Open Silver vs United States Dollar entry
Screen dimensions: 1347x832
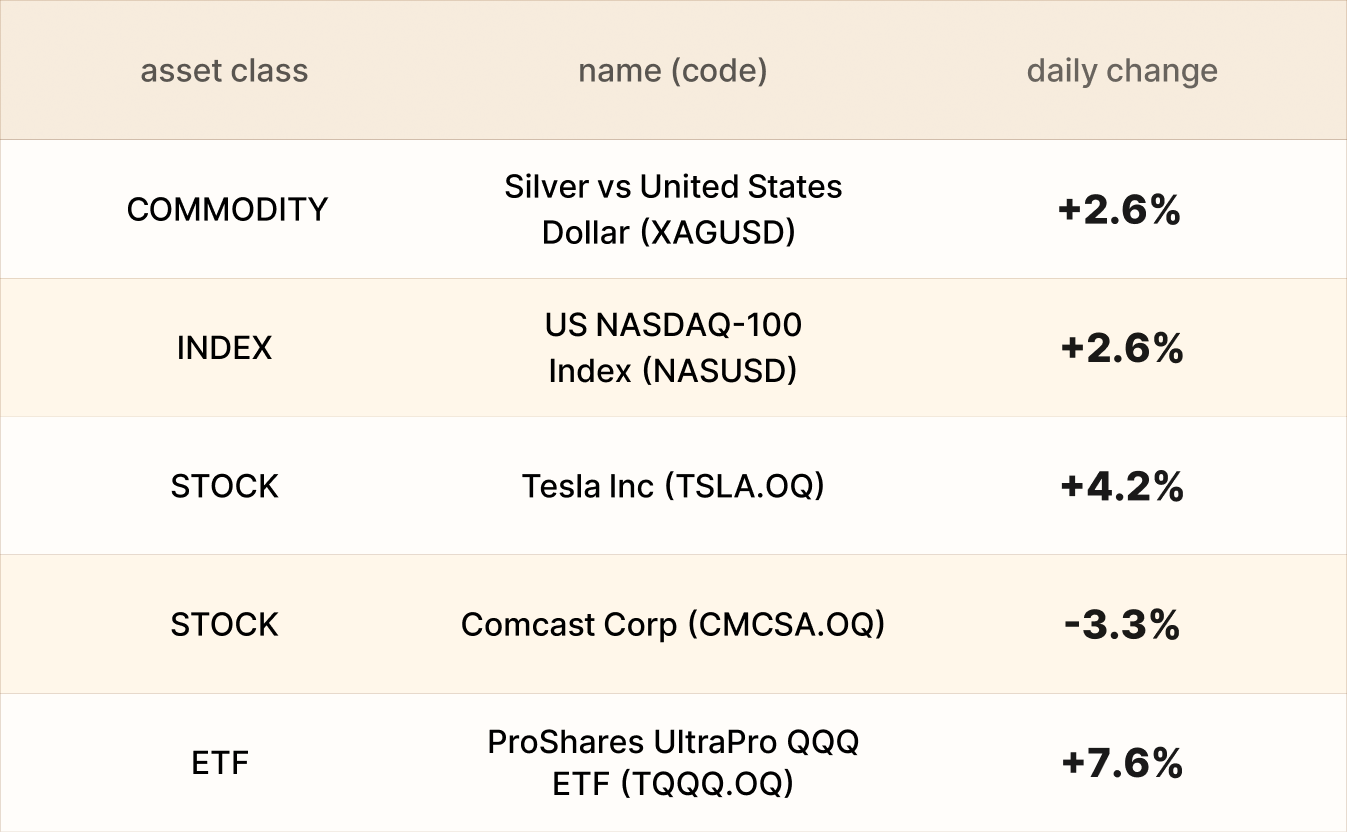672,209
